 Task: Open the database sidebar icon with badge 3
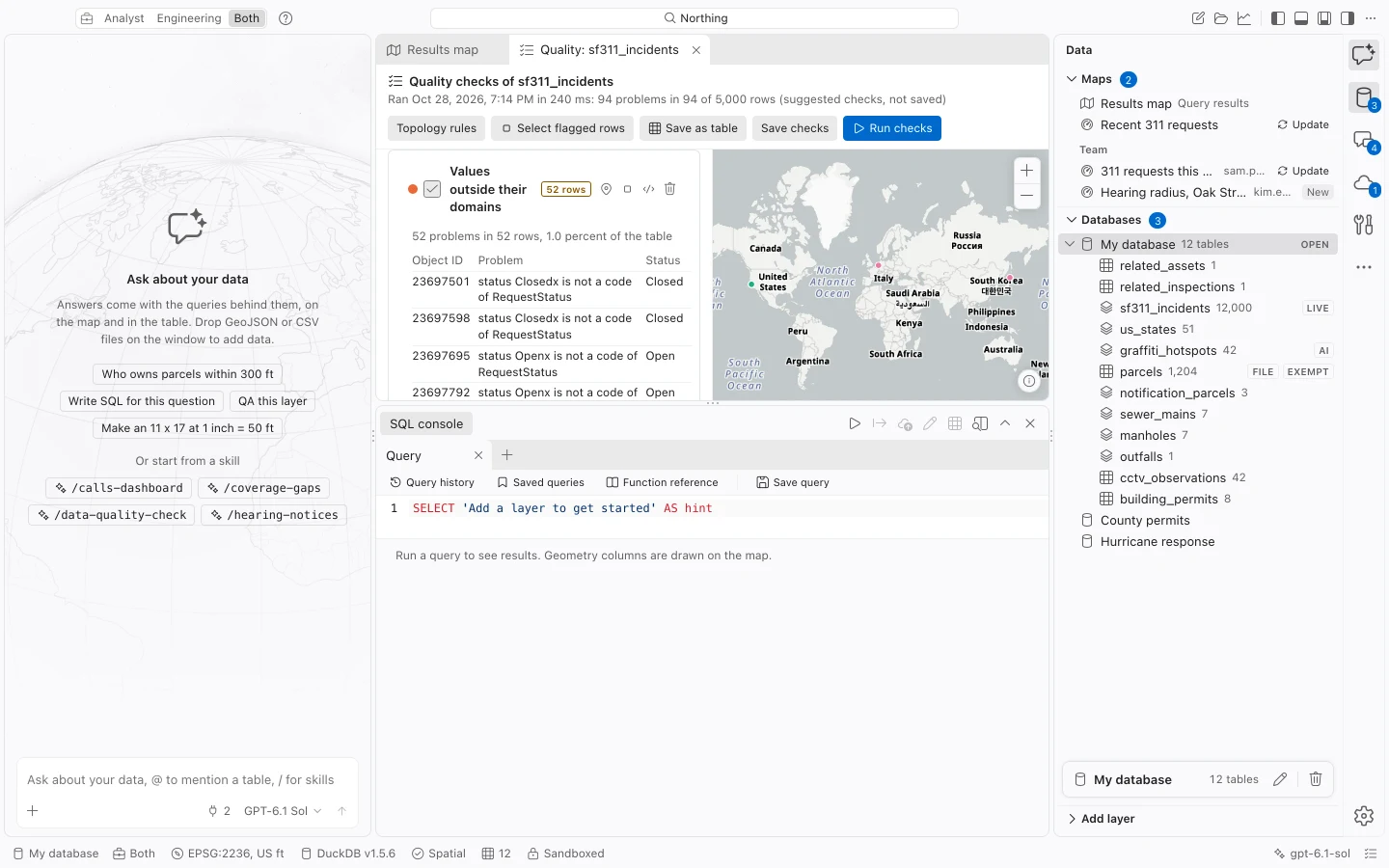(x=1363, y=97)
